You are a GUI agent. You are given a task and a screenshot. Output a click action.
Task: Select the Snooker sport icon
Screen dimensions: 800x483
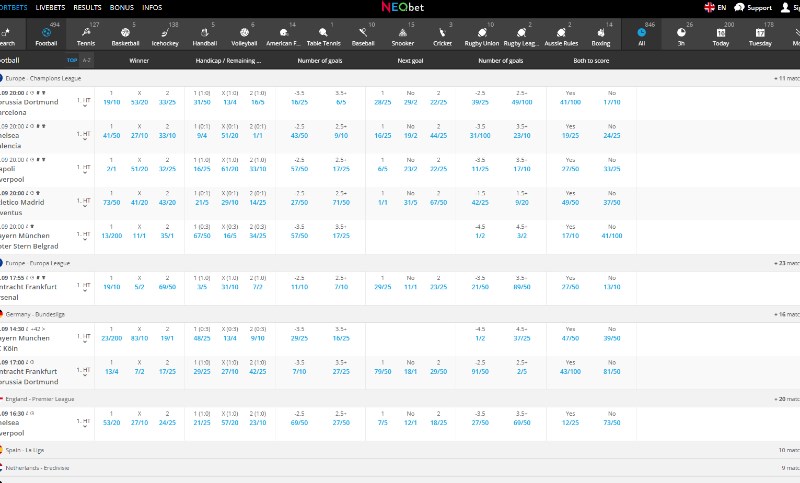pos(403,35)
